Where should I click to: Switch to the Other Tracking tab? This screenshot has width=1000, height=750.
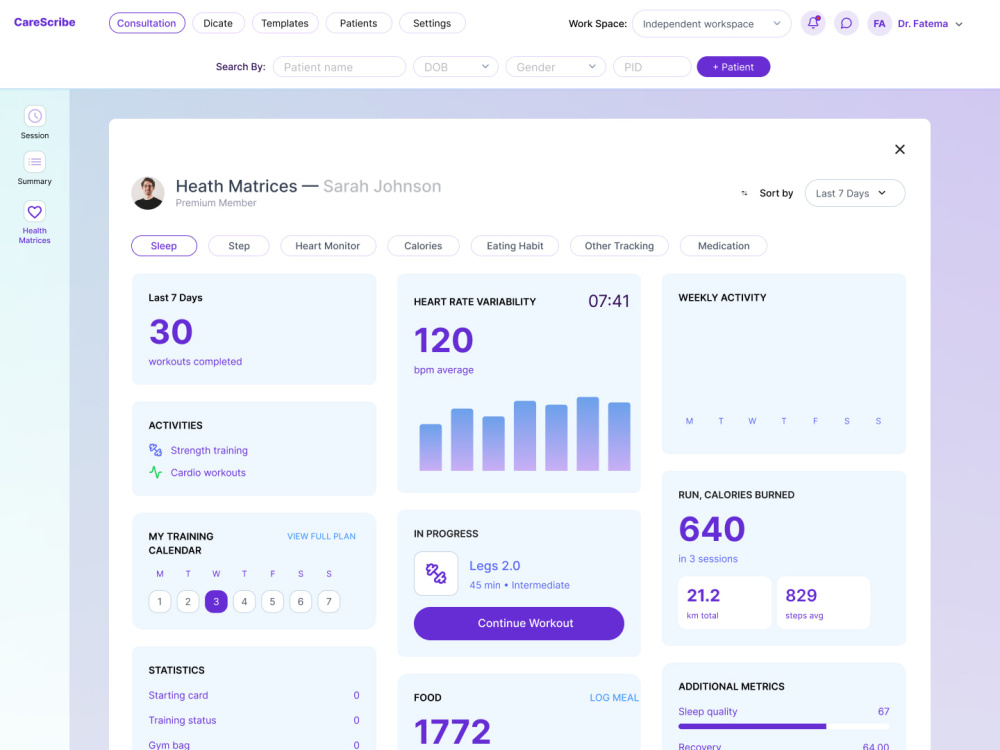pos(619,246)
